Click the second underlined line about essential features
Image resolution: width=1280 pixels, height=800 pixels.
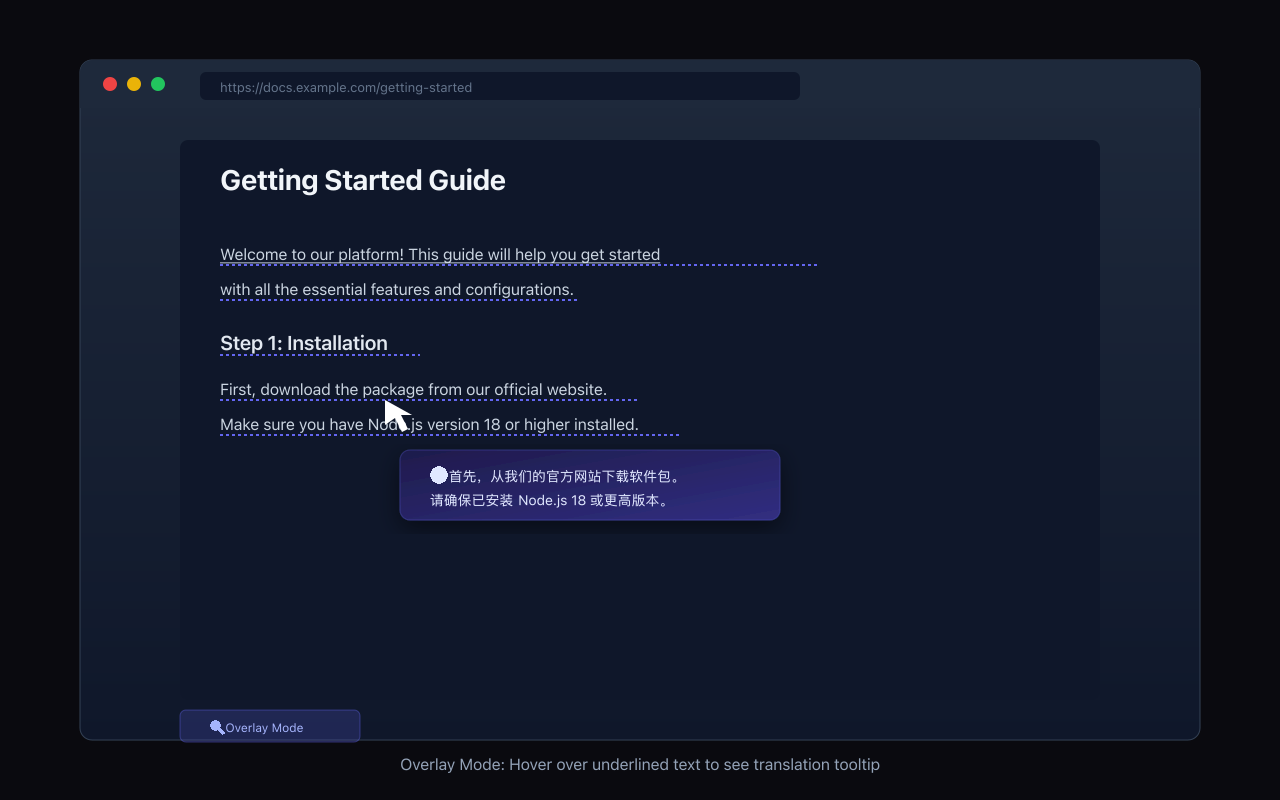397,289
